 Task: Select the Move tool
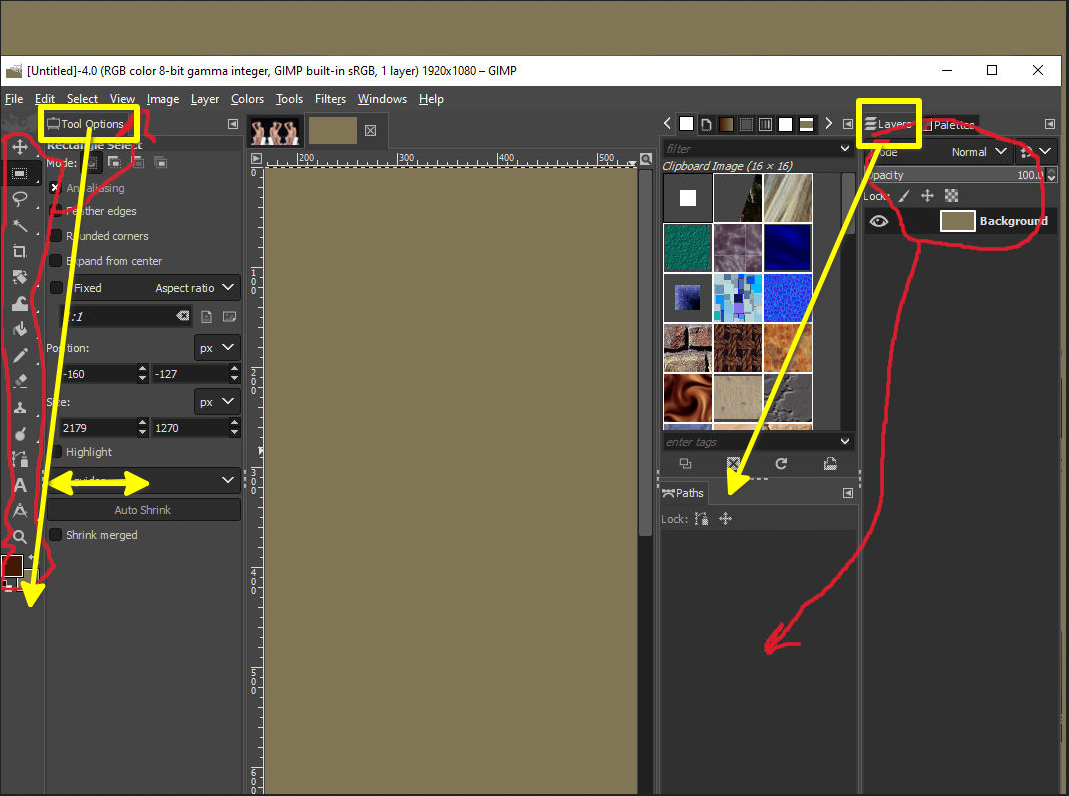click(20, 147)
